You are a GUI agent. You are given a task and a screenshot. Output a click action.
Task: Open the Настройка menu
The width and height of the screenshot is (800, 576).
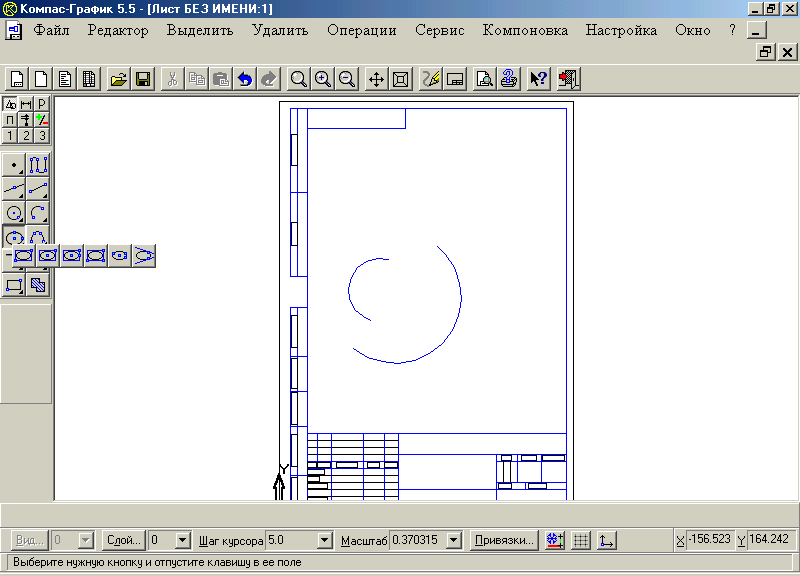pos(621,30)
